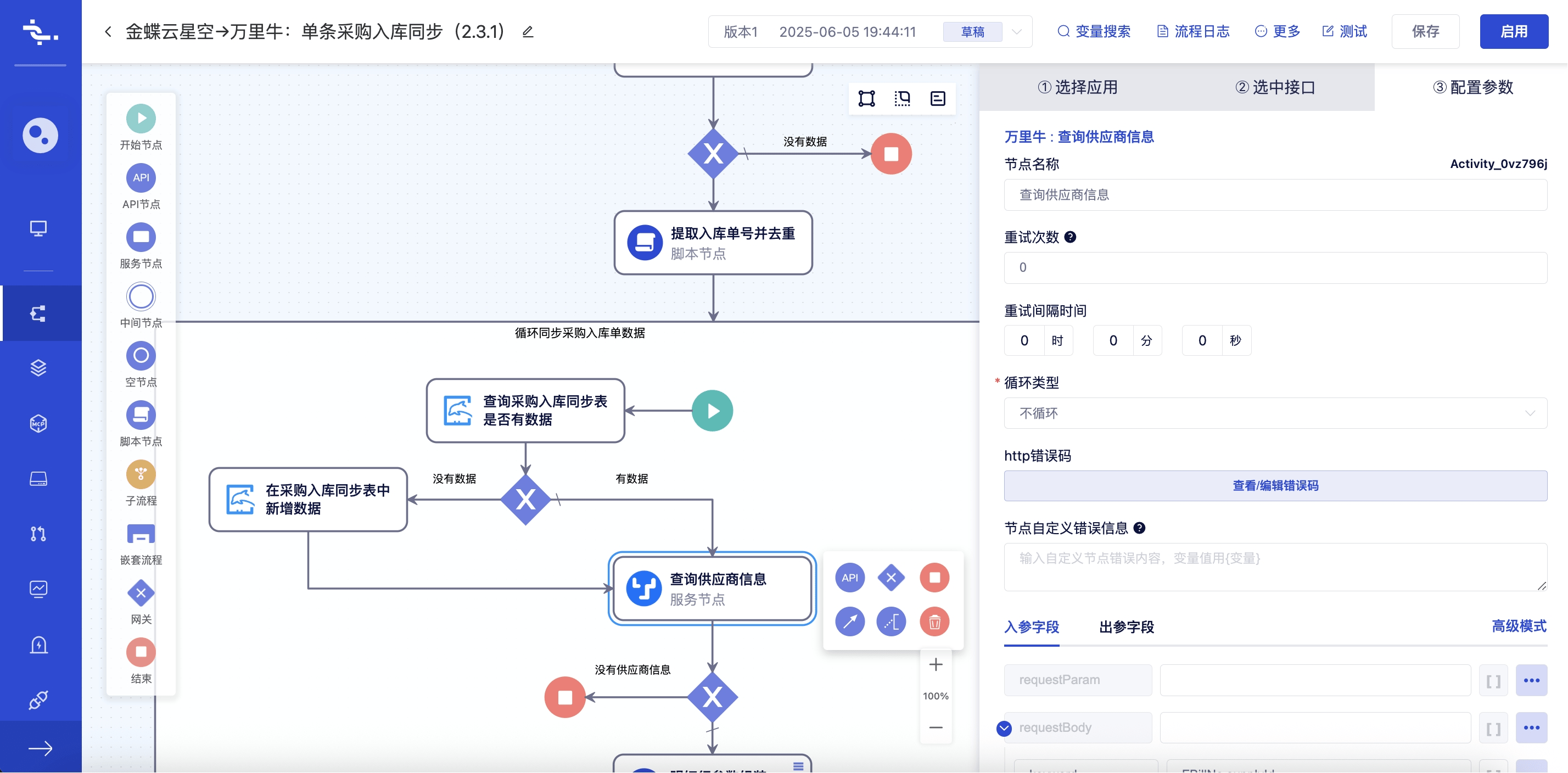Click the fit-to-canvas frame icon
Image resolution: width=1568 pixels, height=773 pixels.
(x=866, y=98)
